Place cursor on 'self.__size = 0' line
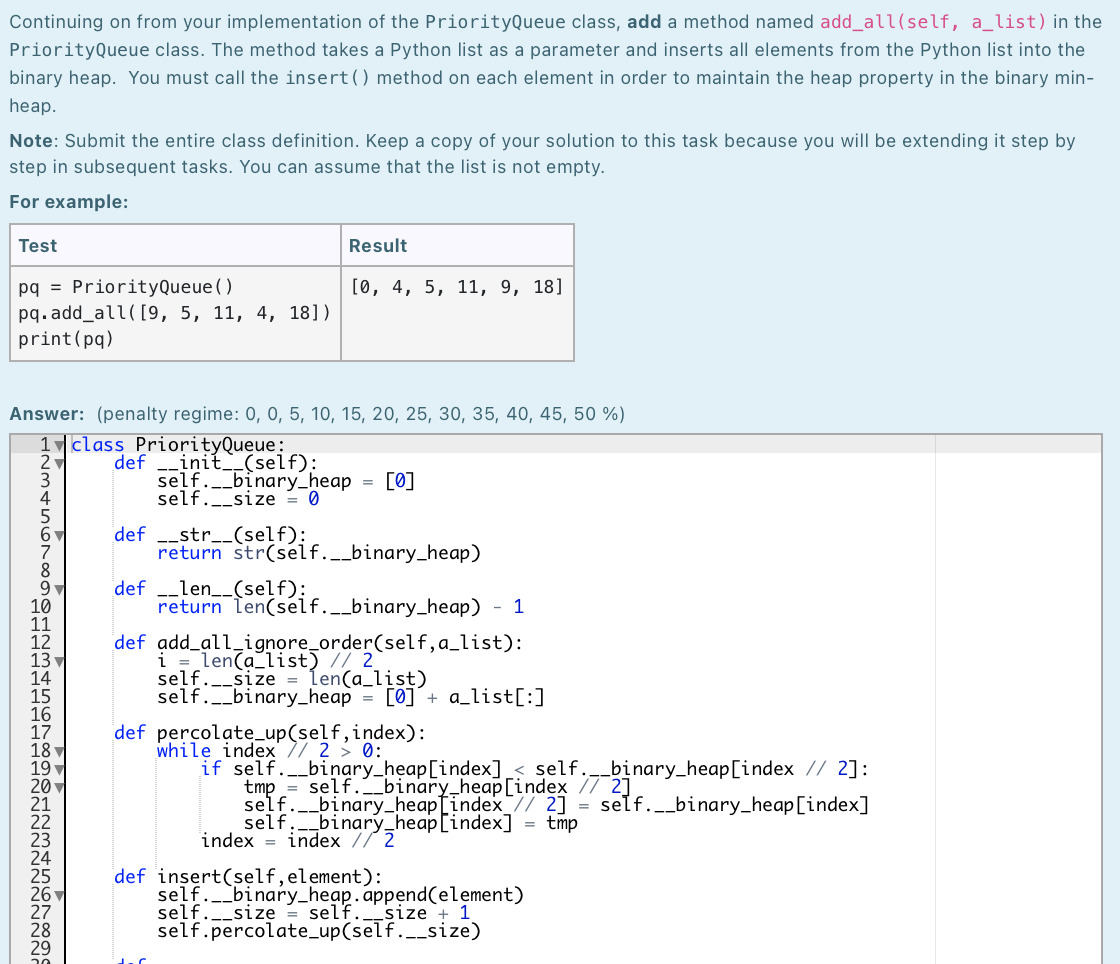The height and width of the screenshot is (964, 1120). tap(238, 498)
